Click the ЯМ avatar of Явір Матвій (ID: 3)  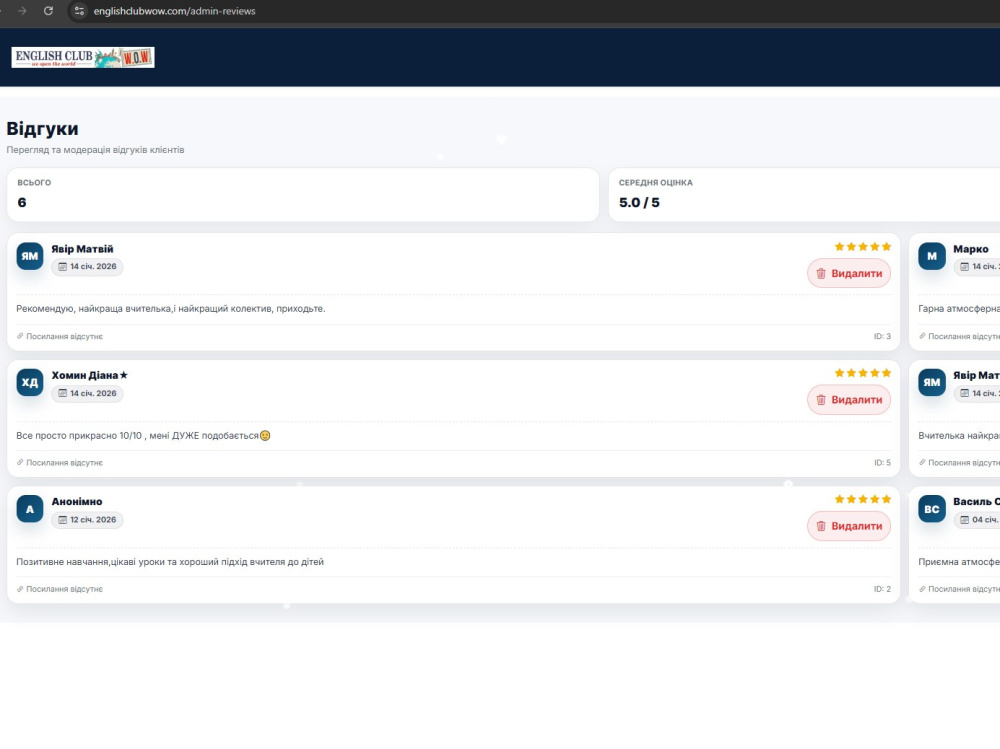click(x=30, y=256)
